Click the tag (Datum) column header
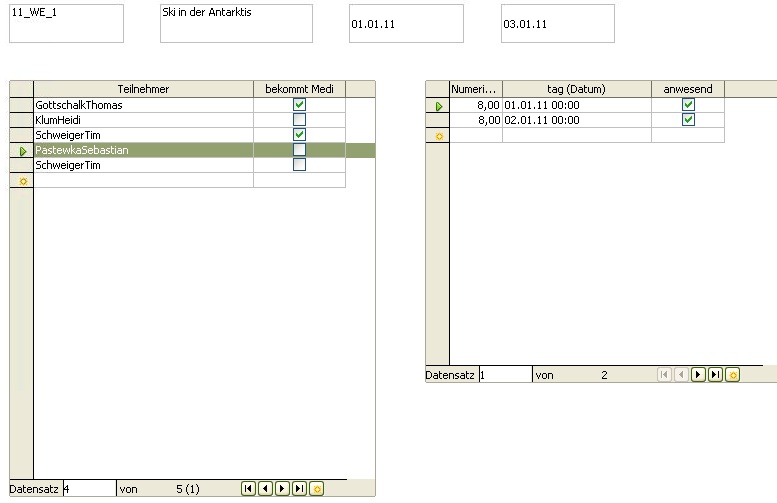 point(576,89)
